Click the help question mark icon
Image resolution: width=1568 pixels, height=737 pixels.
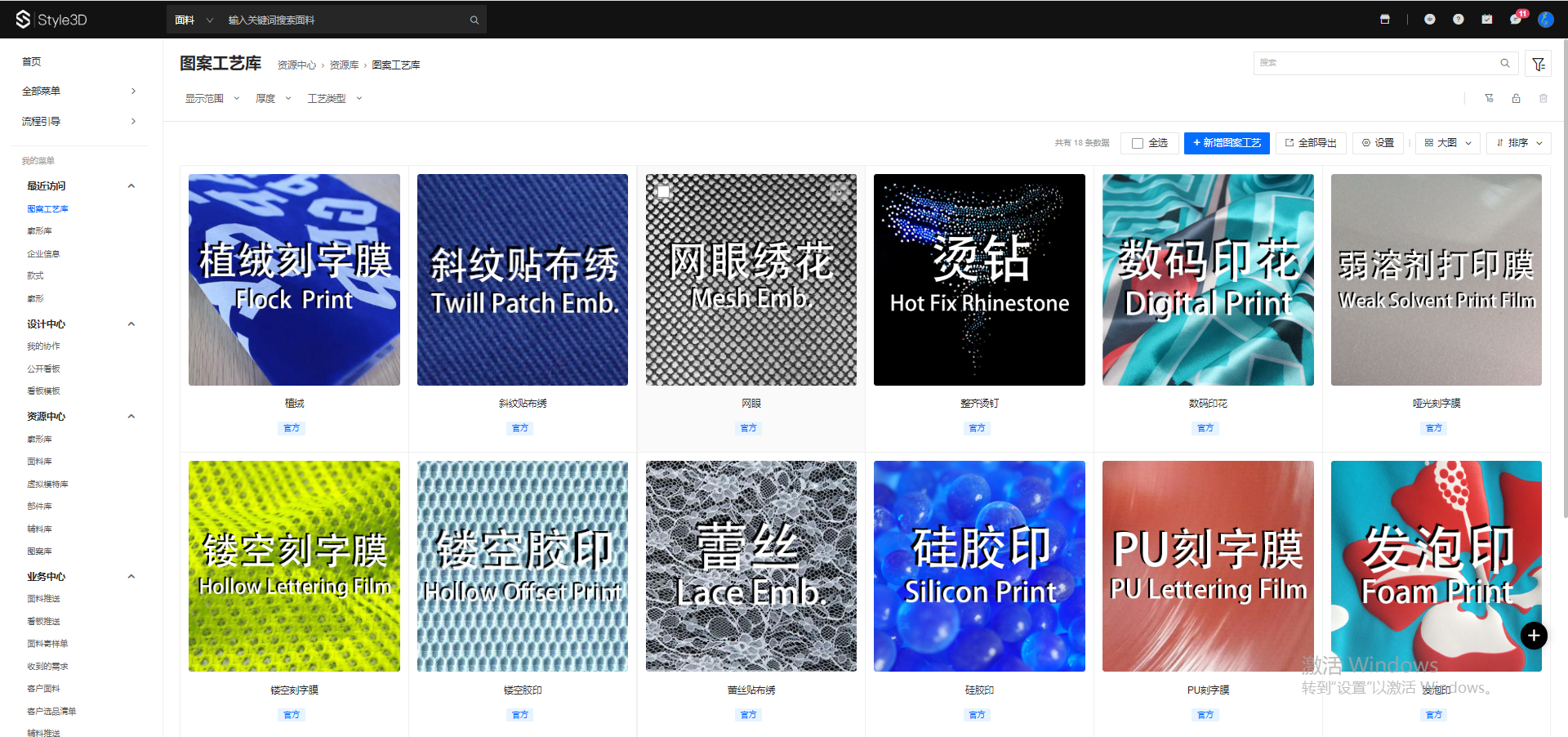[x=1458, y=20]
